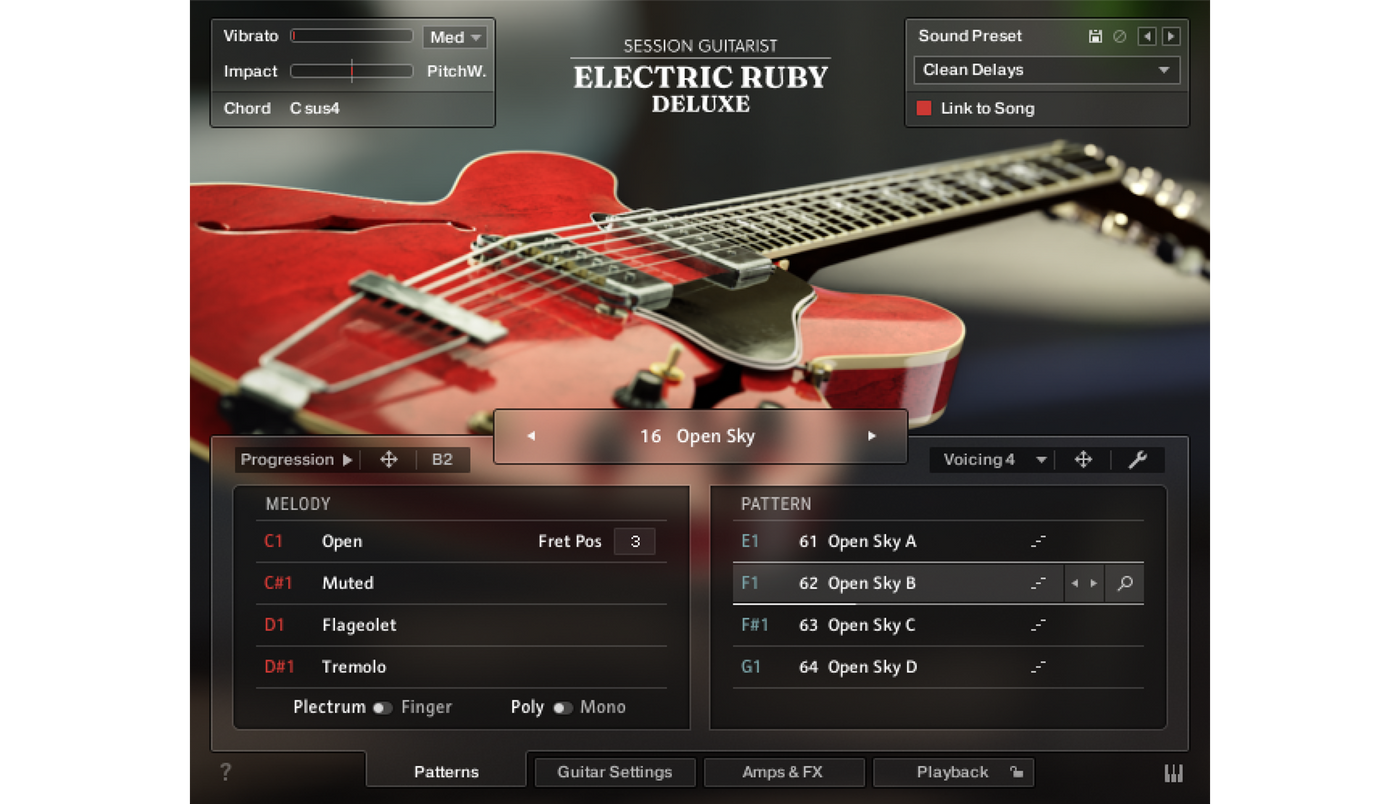Adjust the Vibrato slider
The height and width of the screenshot is (804, 1400).
(352, 36)
